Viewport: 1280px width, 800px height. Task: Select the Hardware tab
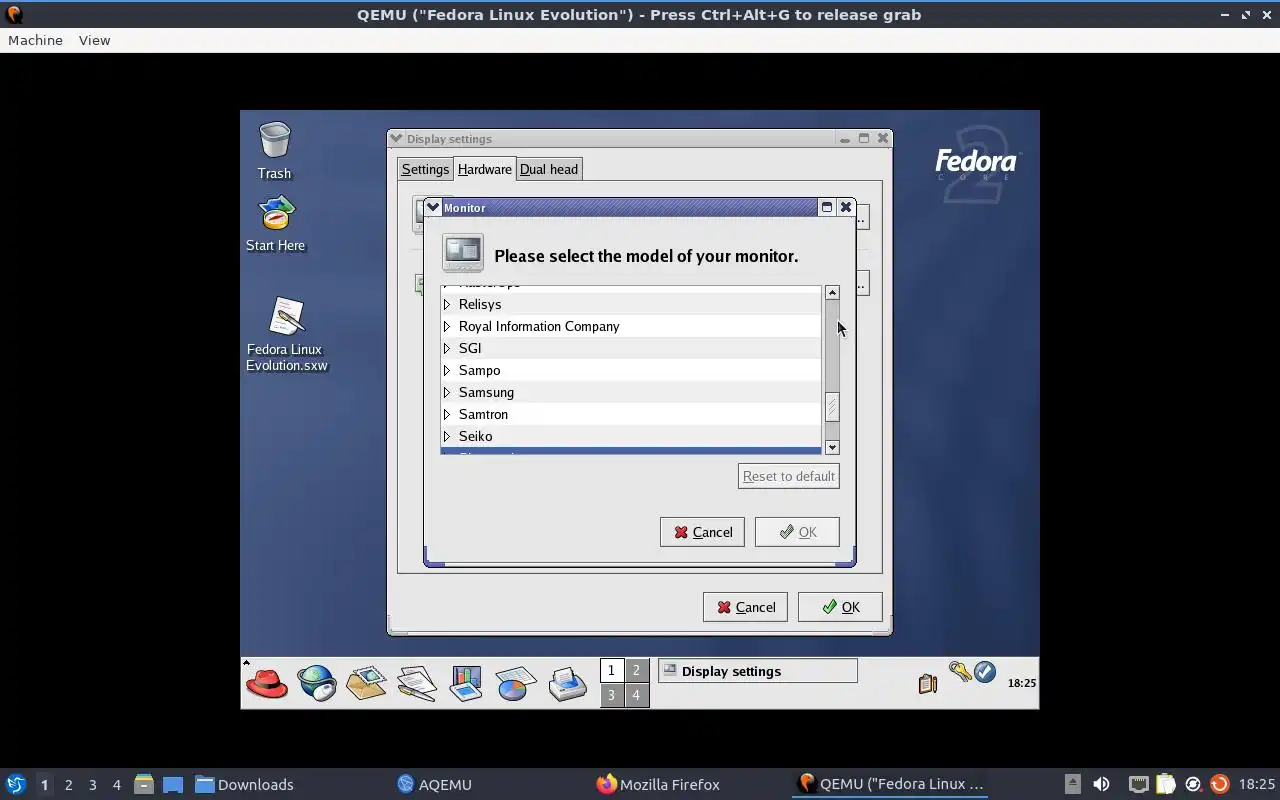tap(485, 169)
